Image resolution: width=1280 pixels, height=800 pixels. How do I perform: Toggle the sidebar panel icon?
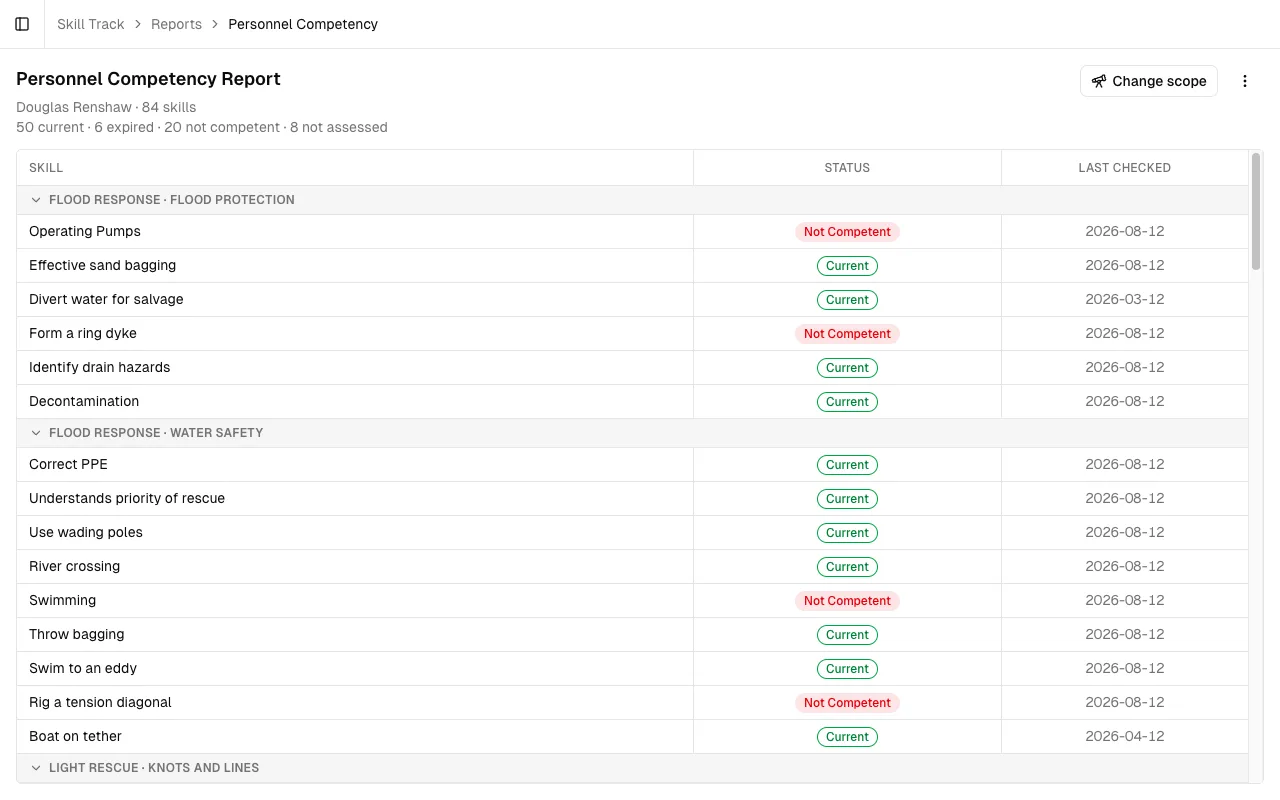(22, 24)
